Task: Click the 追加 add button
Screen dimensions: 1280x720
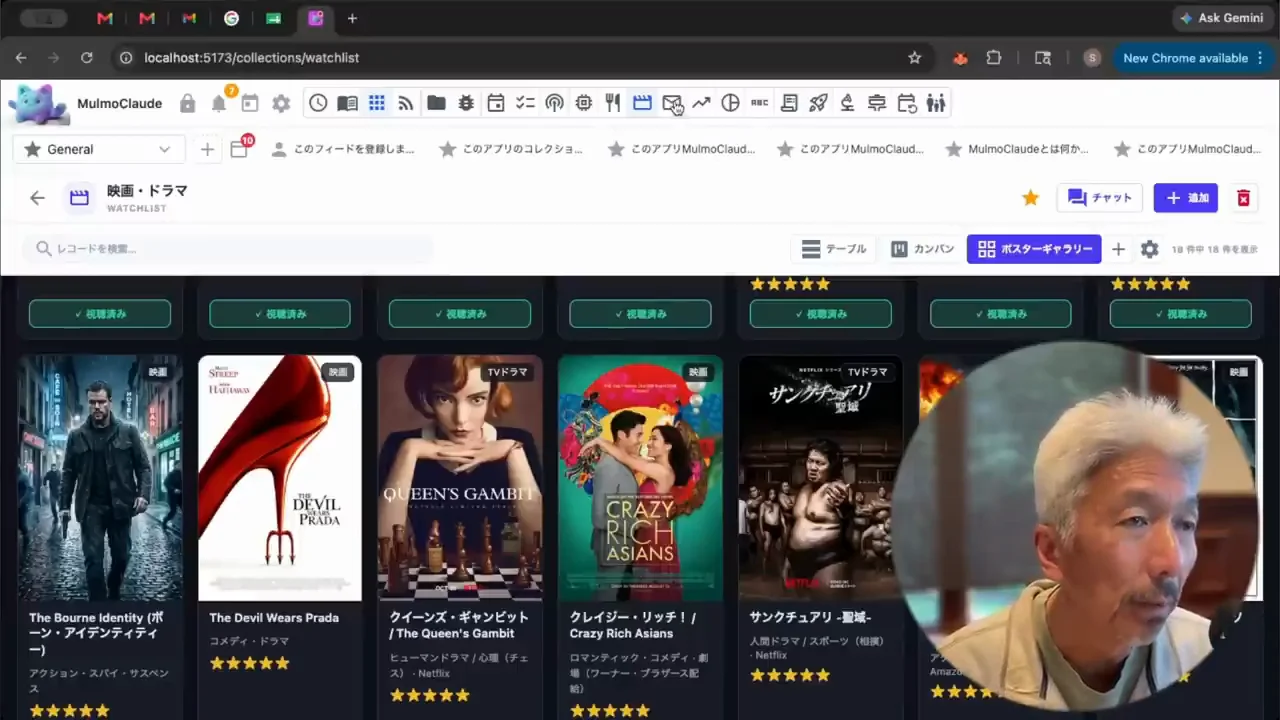Action: coord(1186,198)
